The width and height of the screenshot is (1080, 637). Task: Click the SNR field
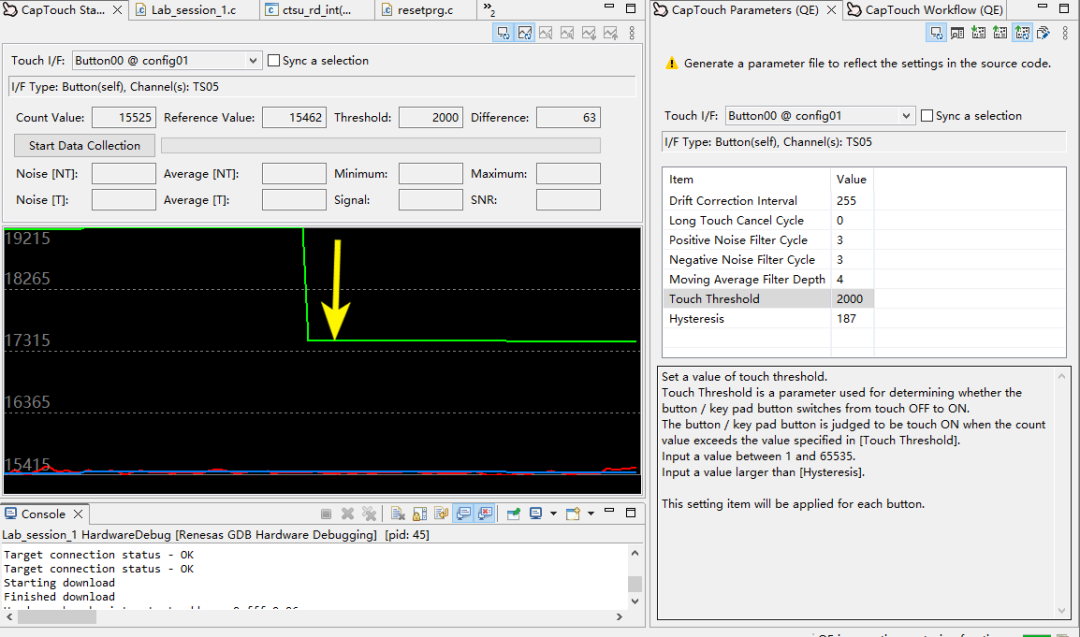click(568, 200)
